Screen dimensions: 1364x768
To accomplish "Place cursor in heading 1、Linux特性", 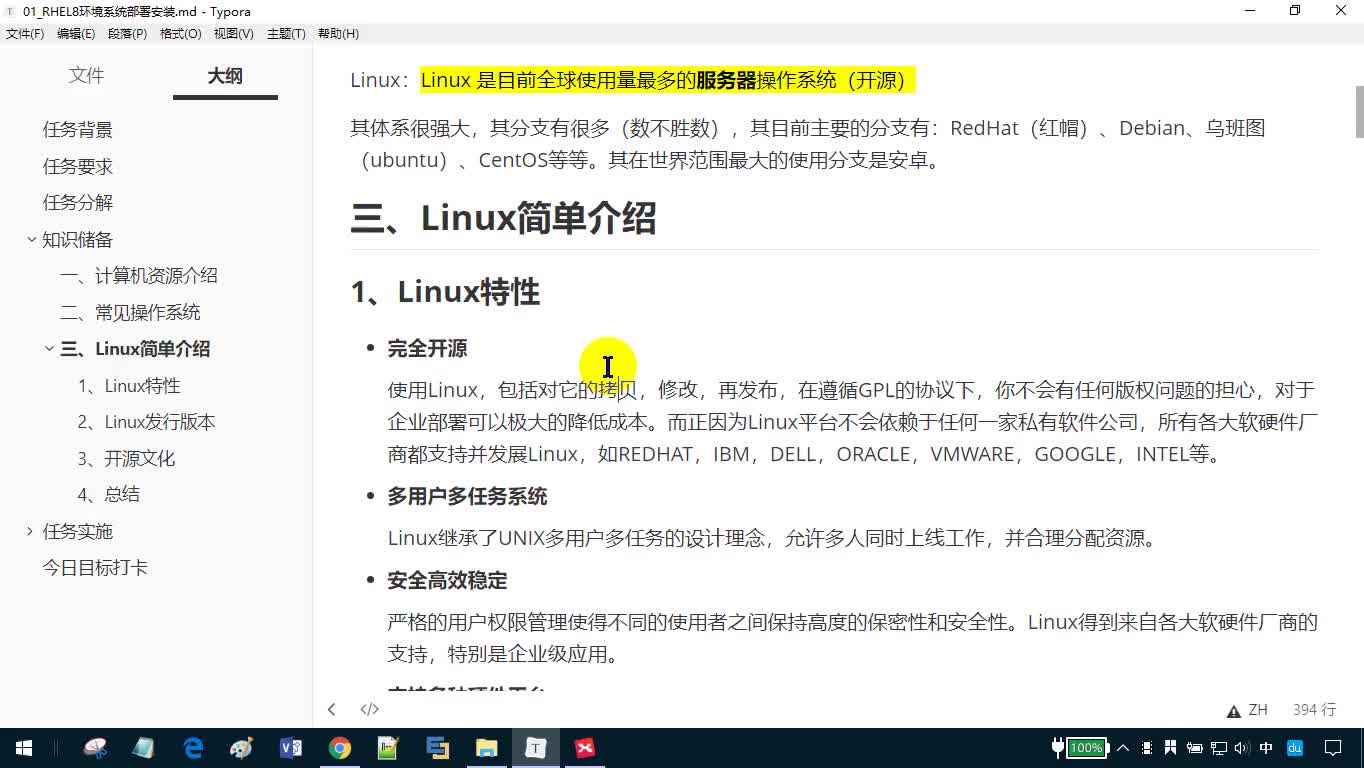I will pyautogui.click(x=445, y=292).
